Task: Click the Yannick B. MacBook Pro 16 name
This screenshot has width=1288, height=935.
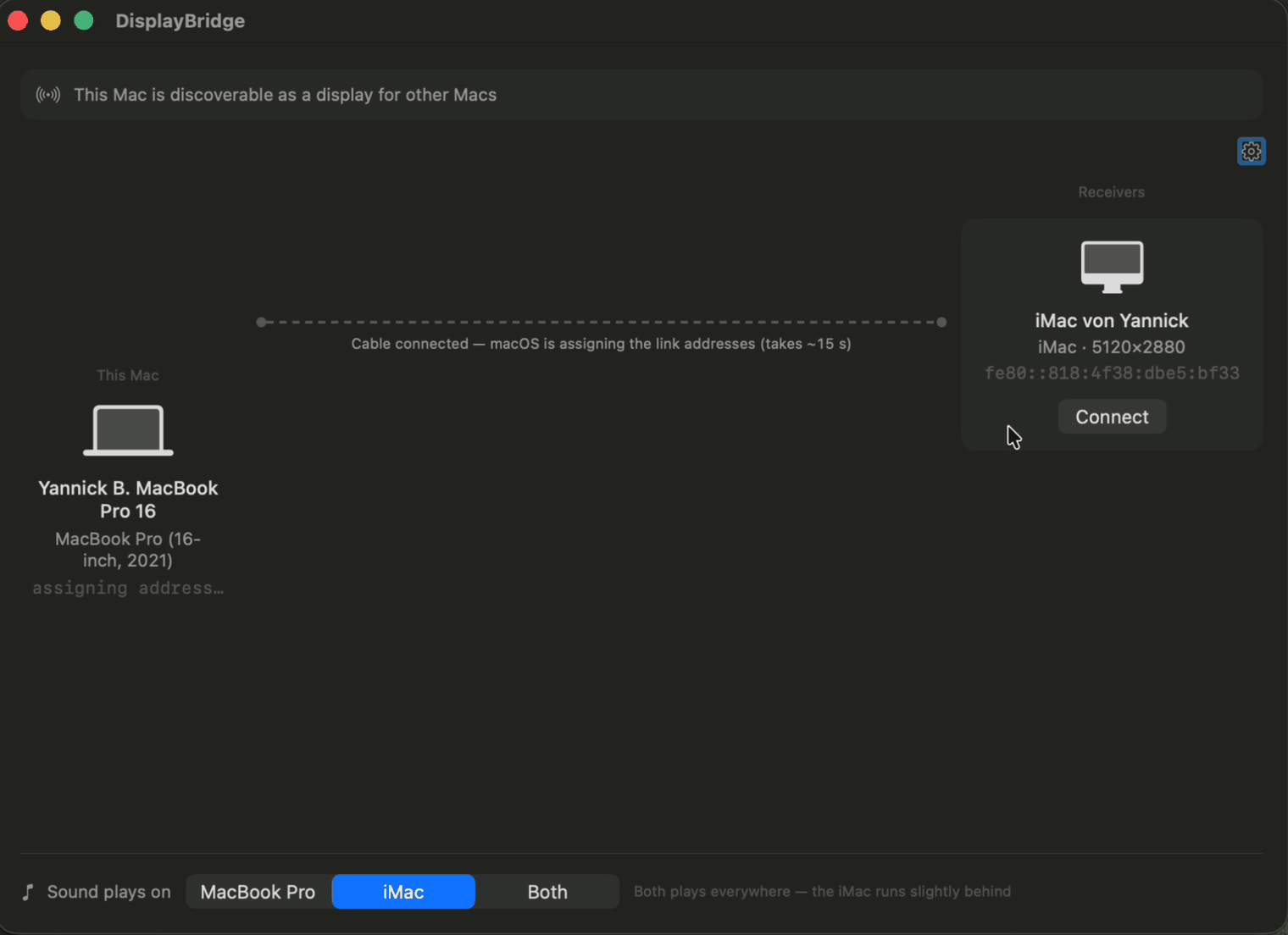Action: tap(128, 500)
